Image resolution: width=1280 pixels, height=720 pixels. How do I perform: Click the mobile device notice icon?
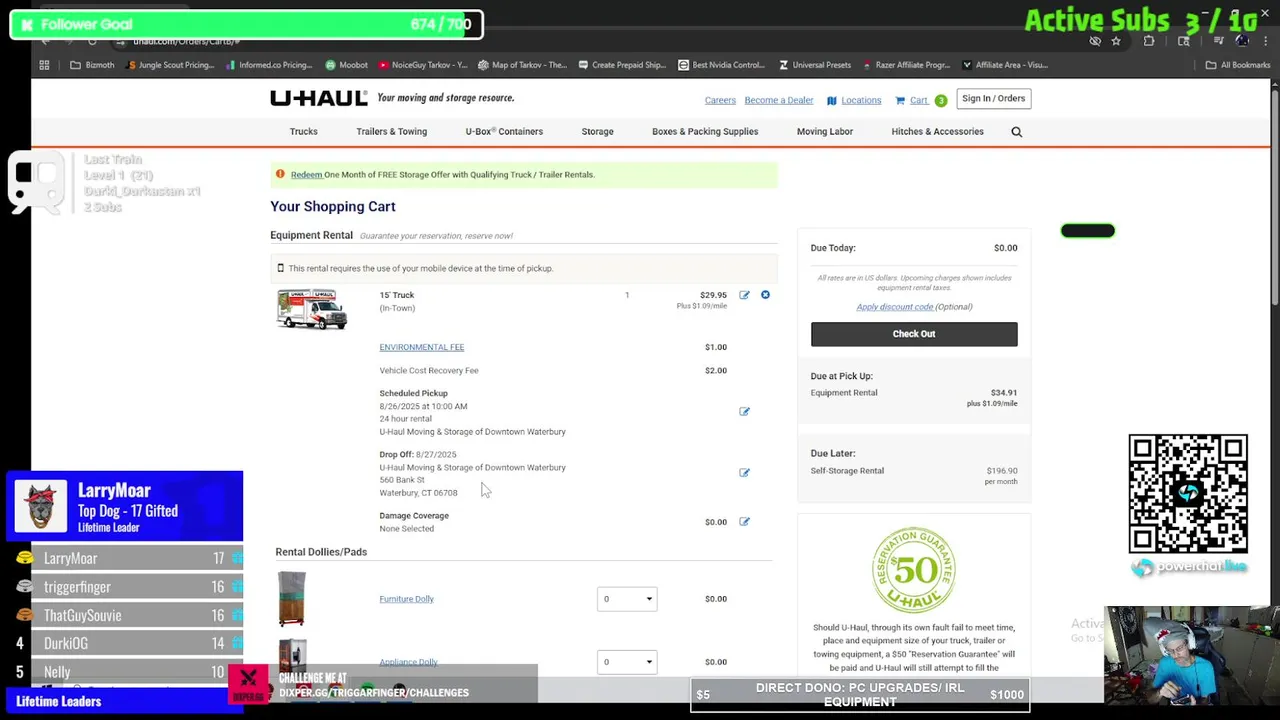tap(280, 268)
